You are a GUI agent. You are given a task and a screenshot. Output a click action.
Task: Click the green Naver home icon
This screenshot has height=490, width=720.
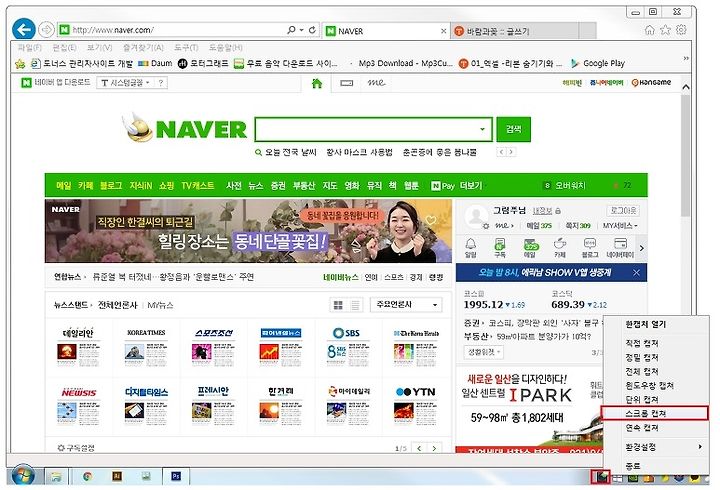pos(317,83)
